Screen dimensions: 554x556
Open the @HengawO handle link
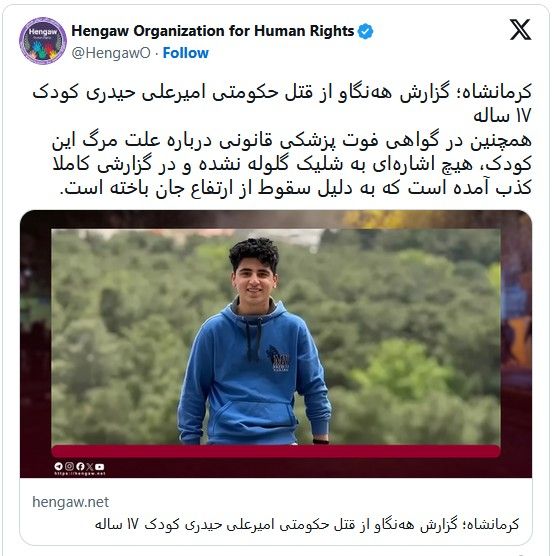point(111,53)
